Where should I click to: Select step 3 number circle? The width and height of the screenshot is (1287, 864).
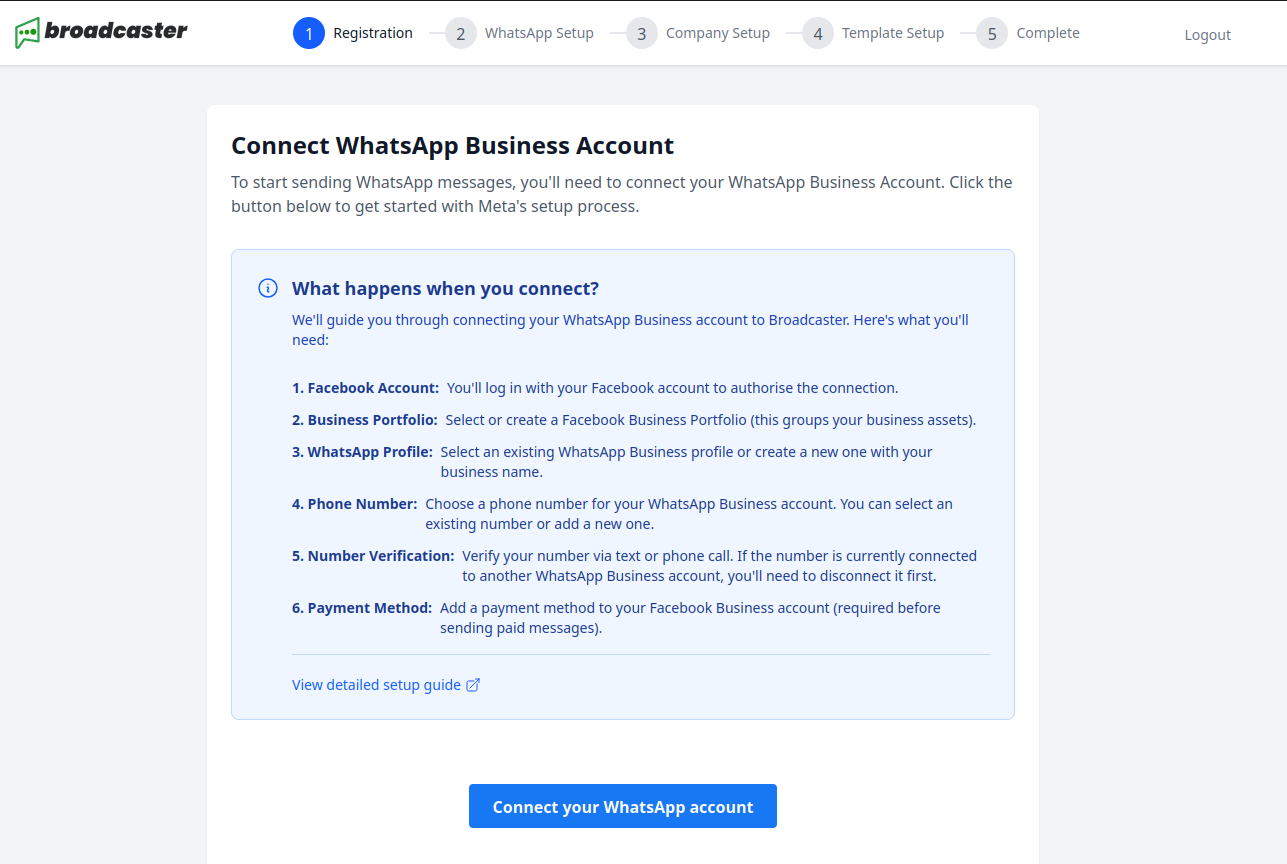(642, 33)
